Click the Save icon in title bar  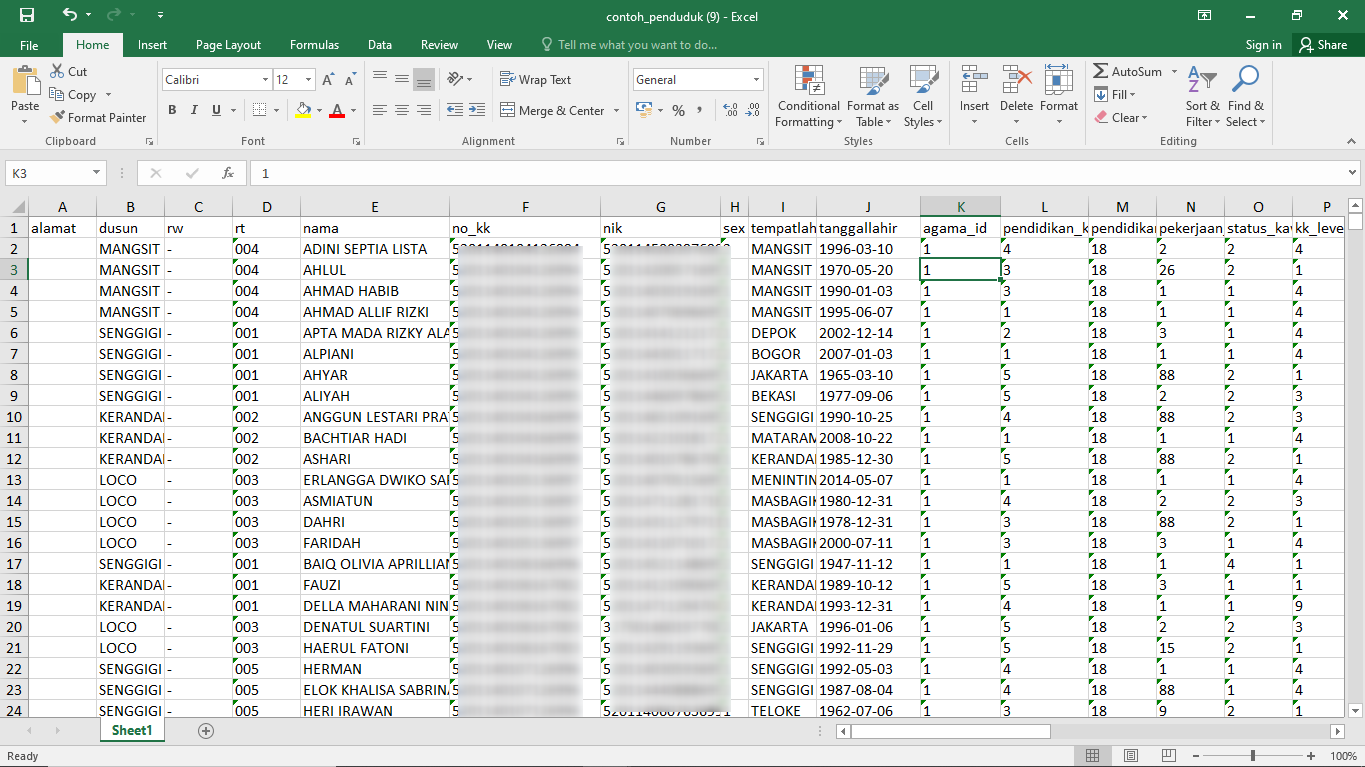[x=27, y=16]
